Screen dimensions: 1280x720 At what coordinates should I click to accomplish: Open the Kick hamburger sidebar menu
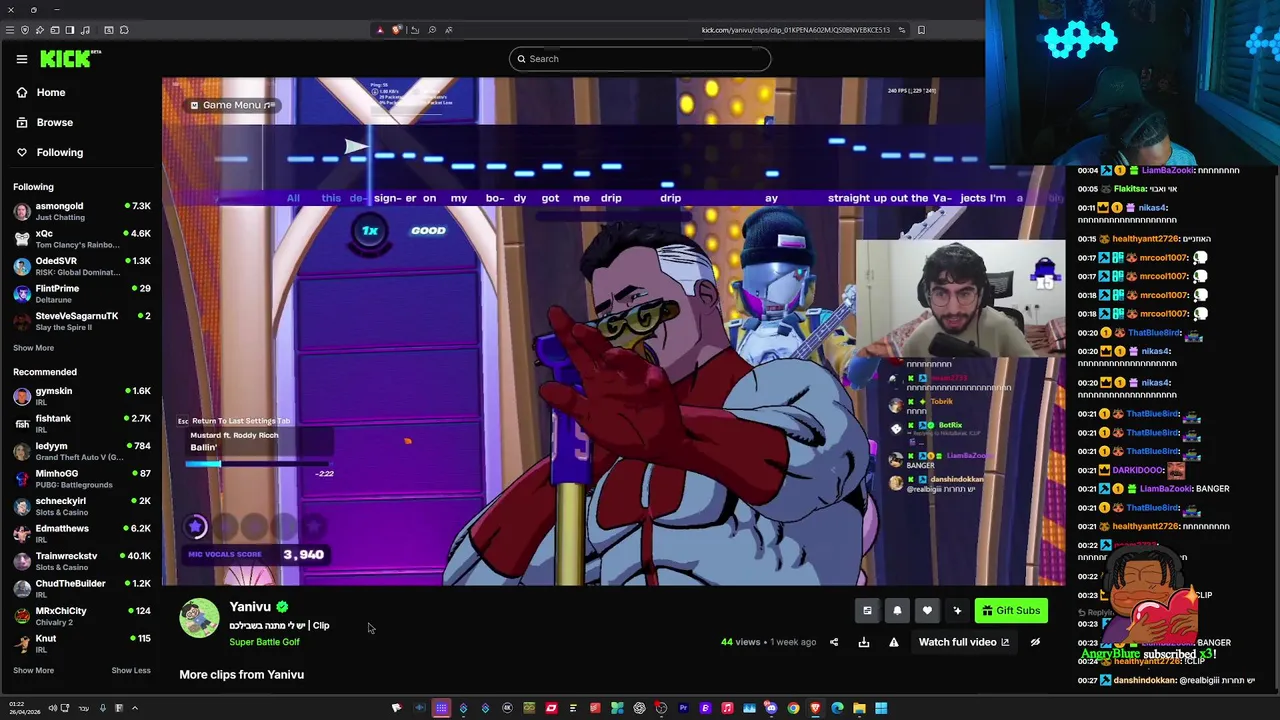22,59
